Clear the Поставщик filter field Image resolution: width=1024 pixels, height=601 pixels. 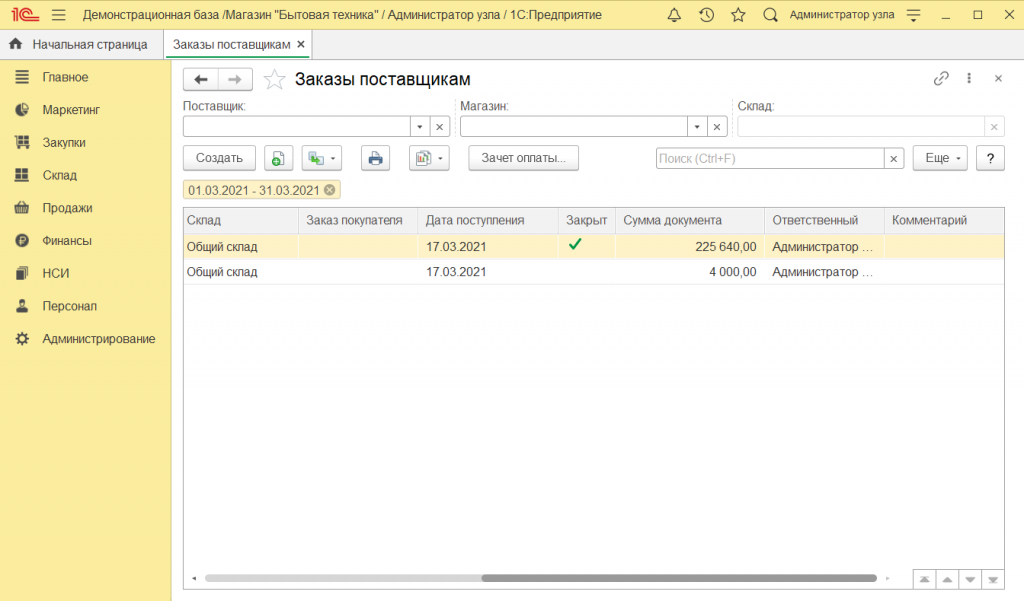pyautogui.click(x=439, y=127)
